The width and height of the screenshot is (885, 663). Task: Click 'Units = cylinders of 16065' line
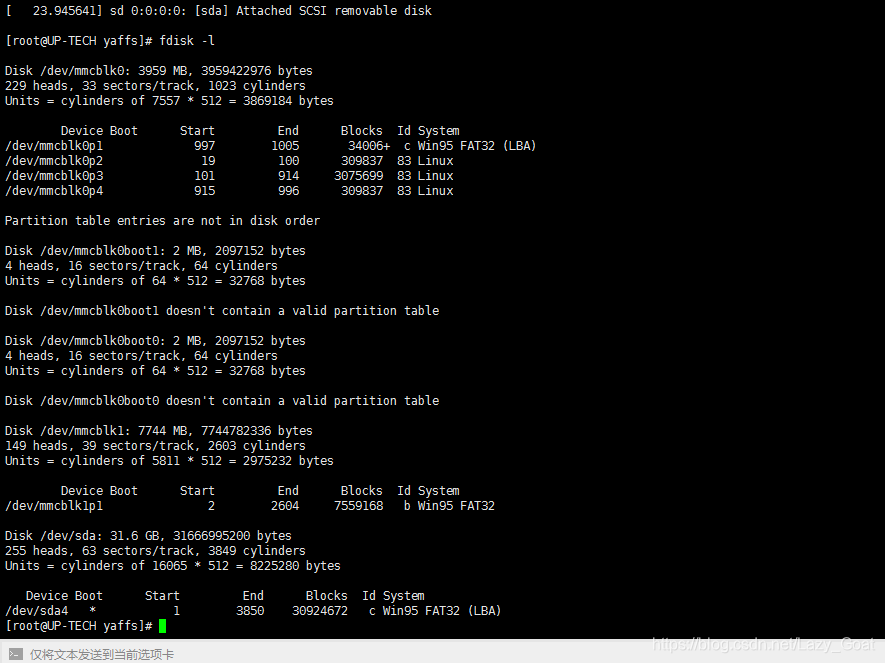(173, 566)
